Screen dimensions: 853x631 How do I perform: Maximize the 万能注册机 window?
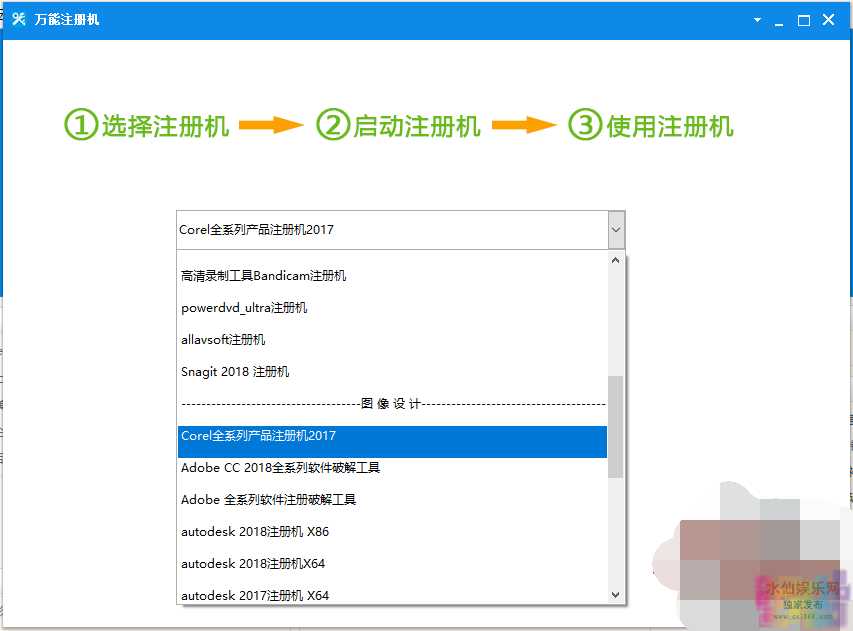point(804,20)
